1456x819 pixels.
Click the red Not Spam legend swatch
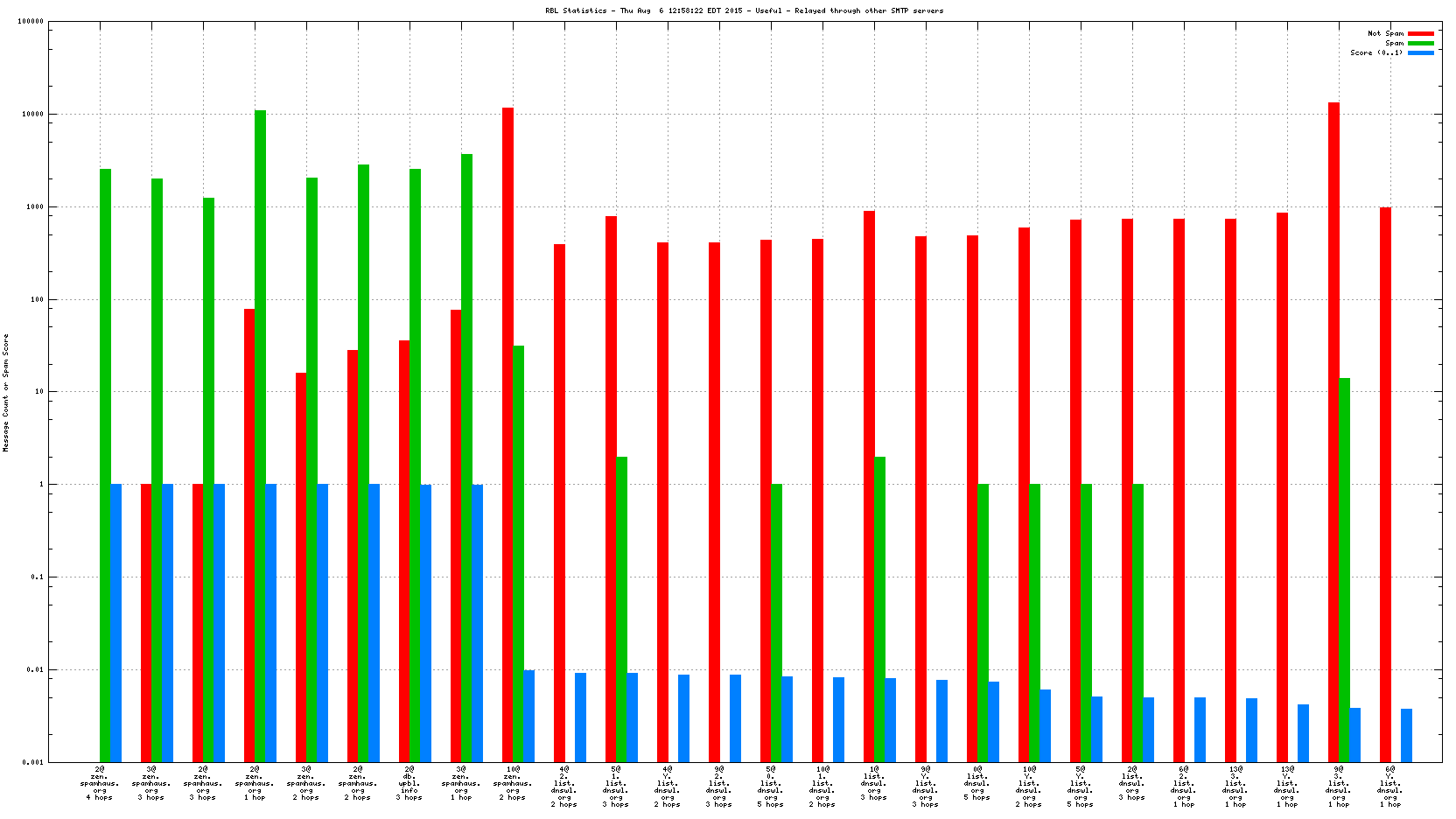1420,33
